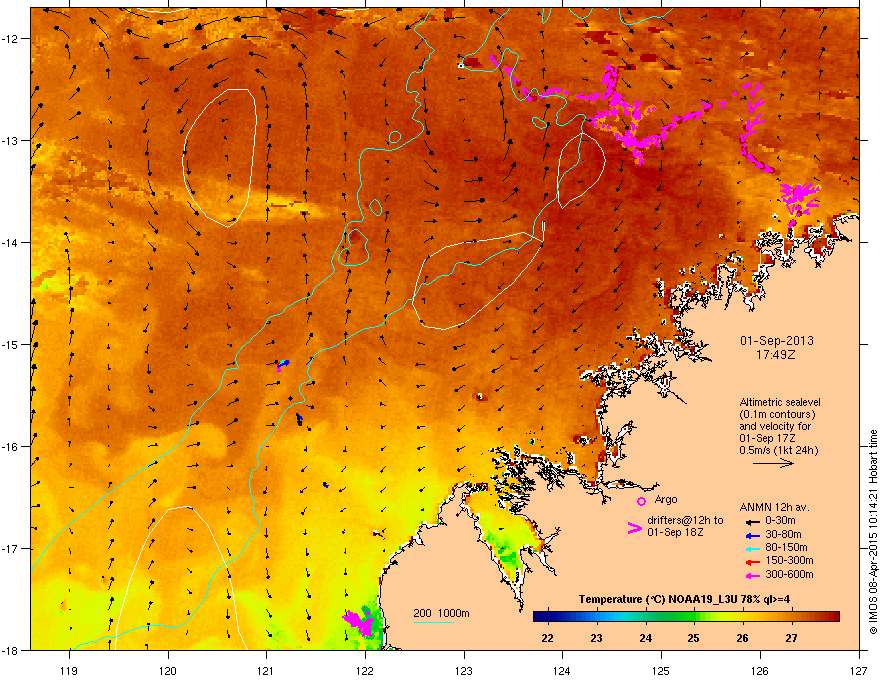Click the time text "17:49Z"
The height and width of the screenshot is (680, 880).
click(x=776, y=355)
